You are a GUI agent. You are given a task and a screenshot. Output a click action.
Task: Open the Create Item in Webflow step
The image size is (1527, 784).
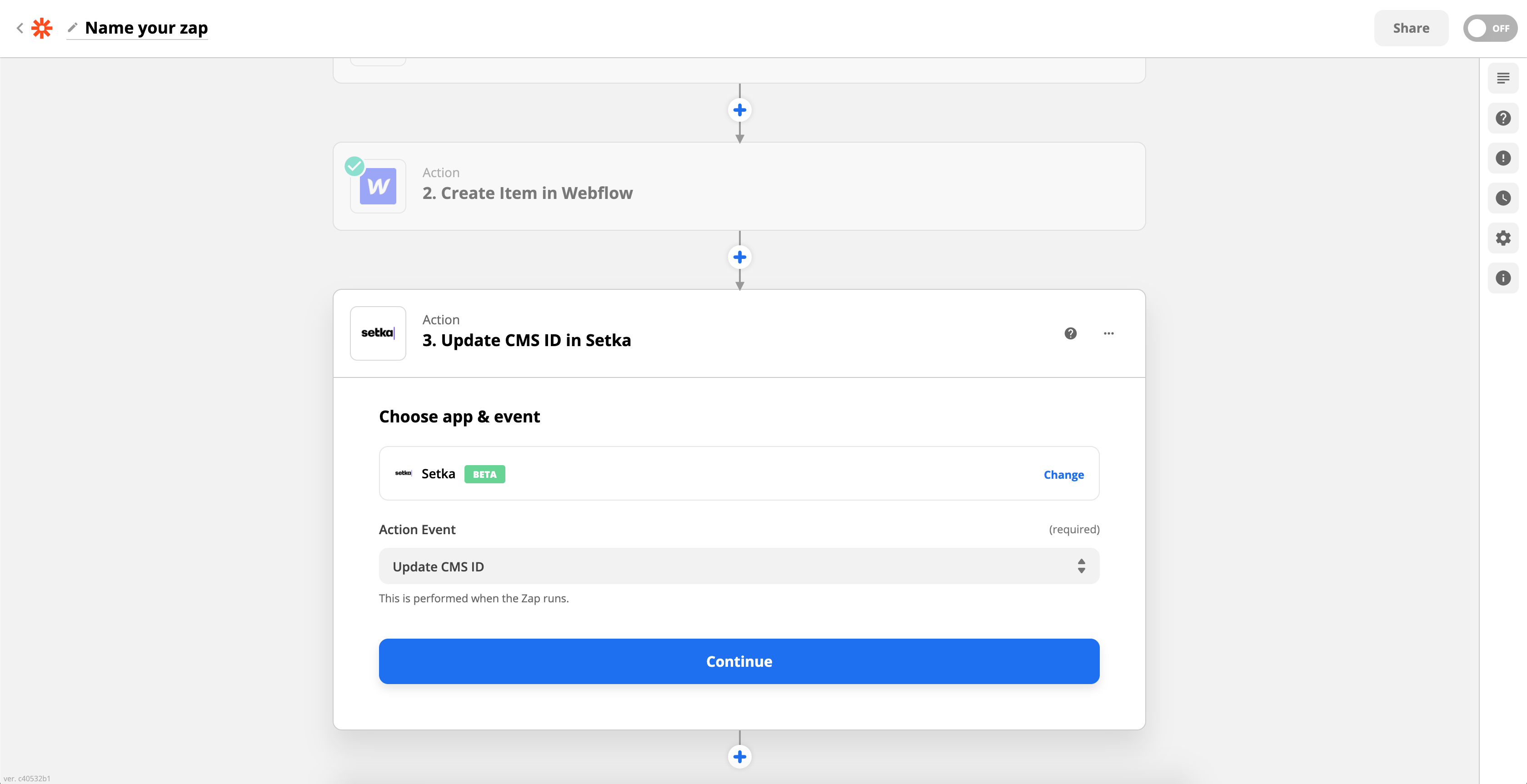click(x=527, y=193)
